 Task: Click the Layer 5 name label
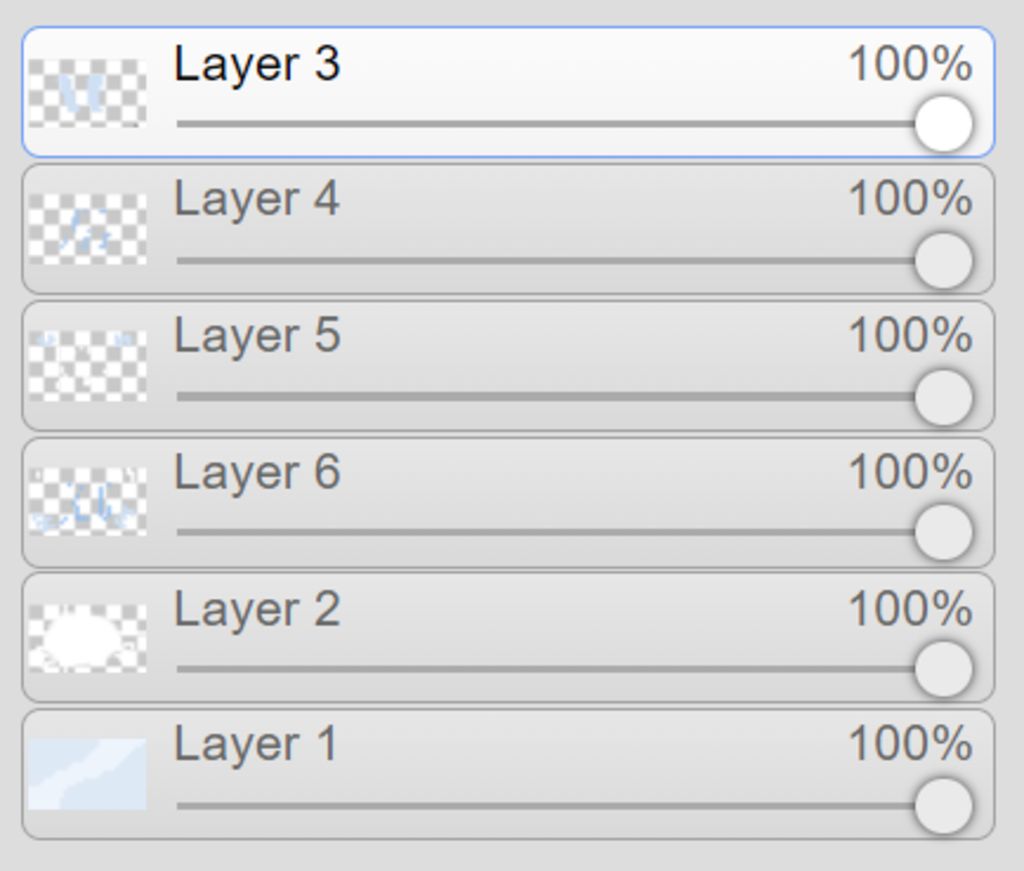[x=257, y=336]
